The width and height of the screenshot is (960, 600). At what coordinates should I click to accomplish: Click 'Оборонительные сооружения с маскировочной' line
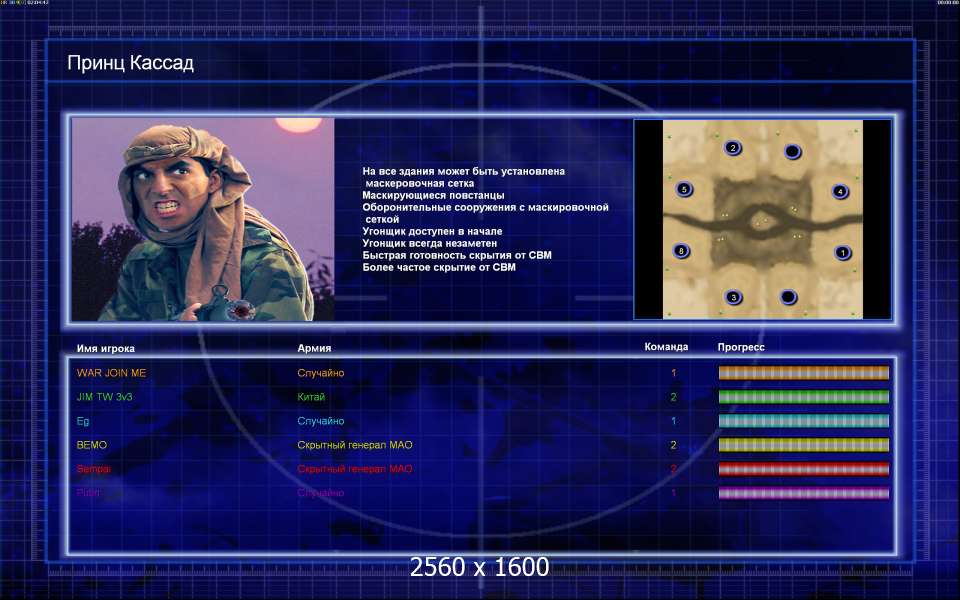point(486,208)
